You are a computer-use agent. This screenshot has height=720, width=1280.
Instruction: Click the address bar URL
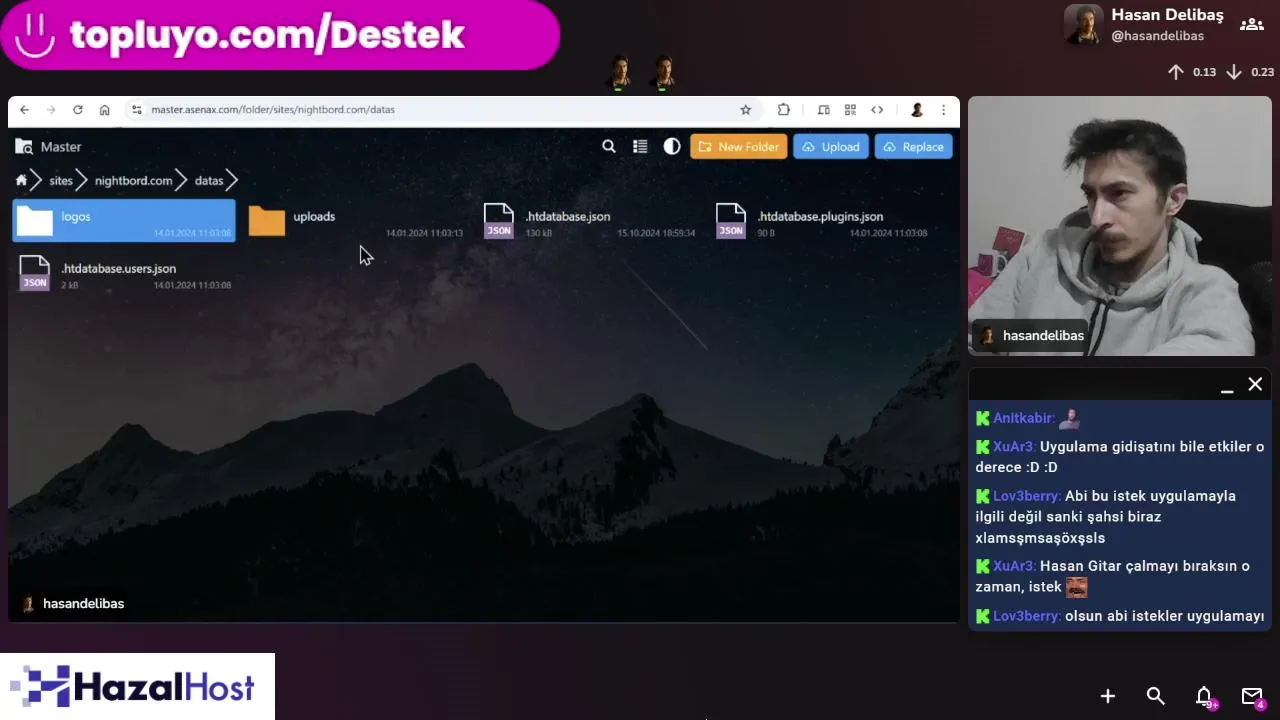click(272, 110)
